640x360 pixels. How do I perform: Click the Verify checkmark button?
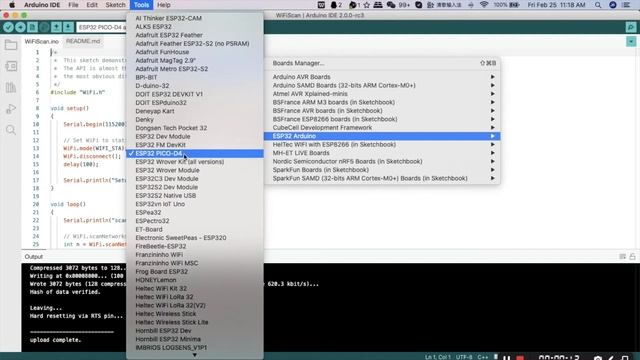8,27
